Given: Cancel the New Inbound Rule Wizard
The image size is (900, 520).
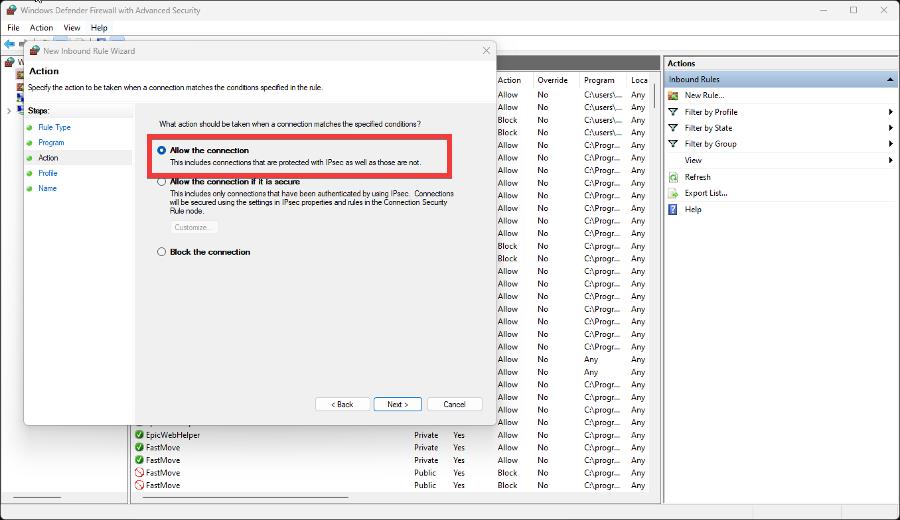Looking at the screenshot, I should point(454,404).
